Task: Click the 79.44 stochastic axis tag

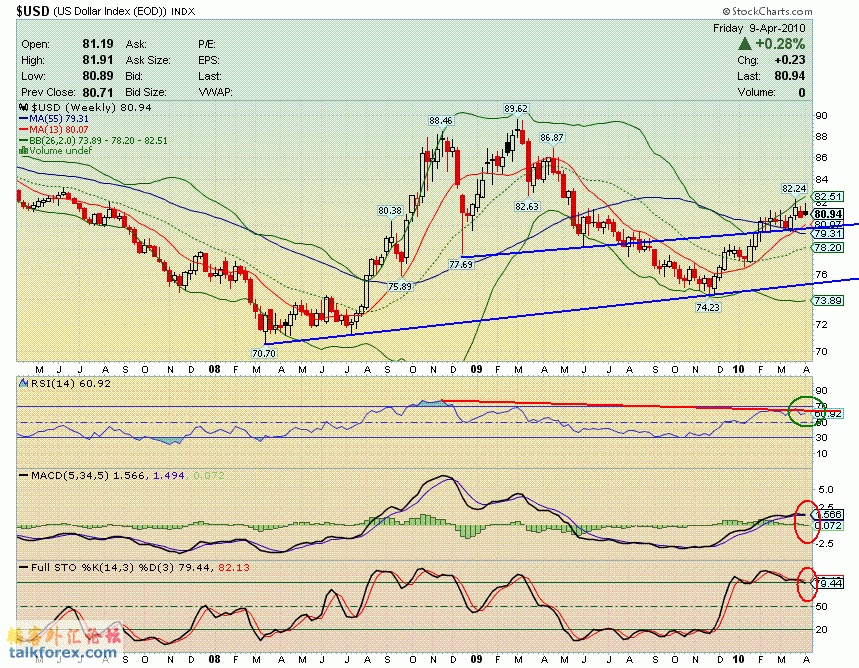Action: click(x=829, y=583)
